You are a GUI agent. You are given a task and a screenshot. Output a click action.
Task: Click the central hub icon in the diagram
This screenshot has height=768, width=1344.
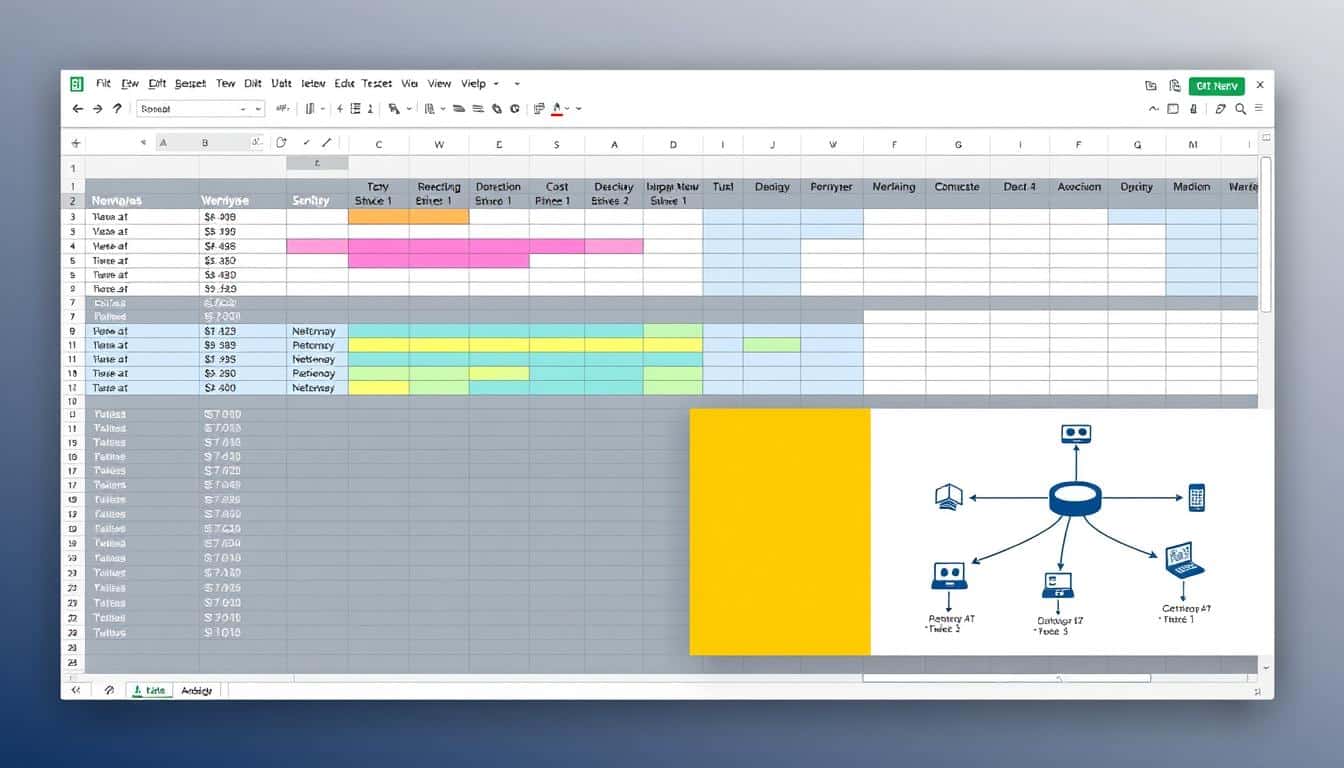(x=1075, y=498)
